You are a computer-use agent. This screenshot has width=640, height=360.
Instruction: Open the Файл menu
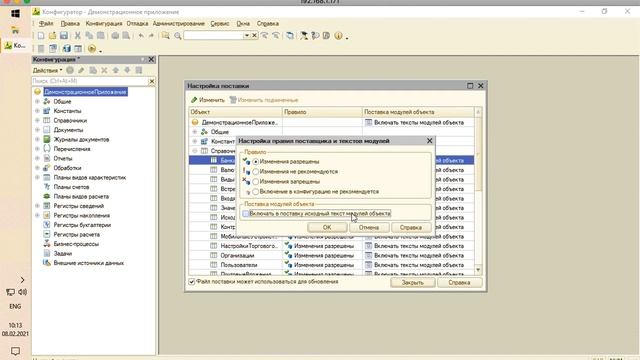[x=46, y=24]
